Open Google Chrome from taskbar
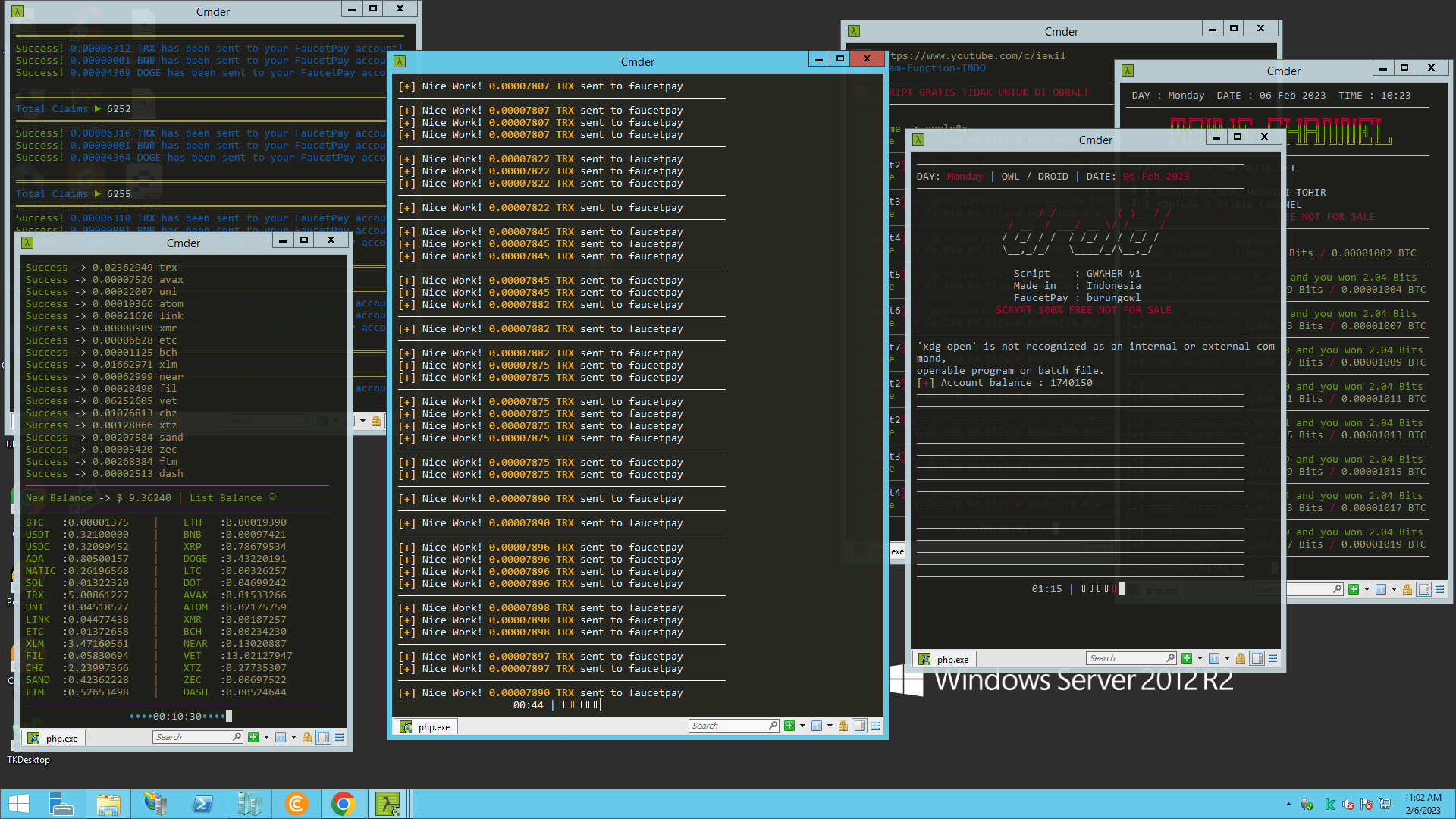Screen dimensions: 1456x819 (344, 804)
